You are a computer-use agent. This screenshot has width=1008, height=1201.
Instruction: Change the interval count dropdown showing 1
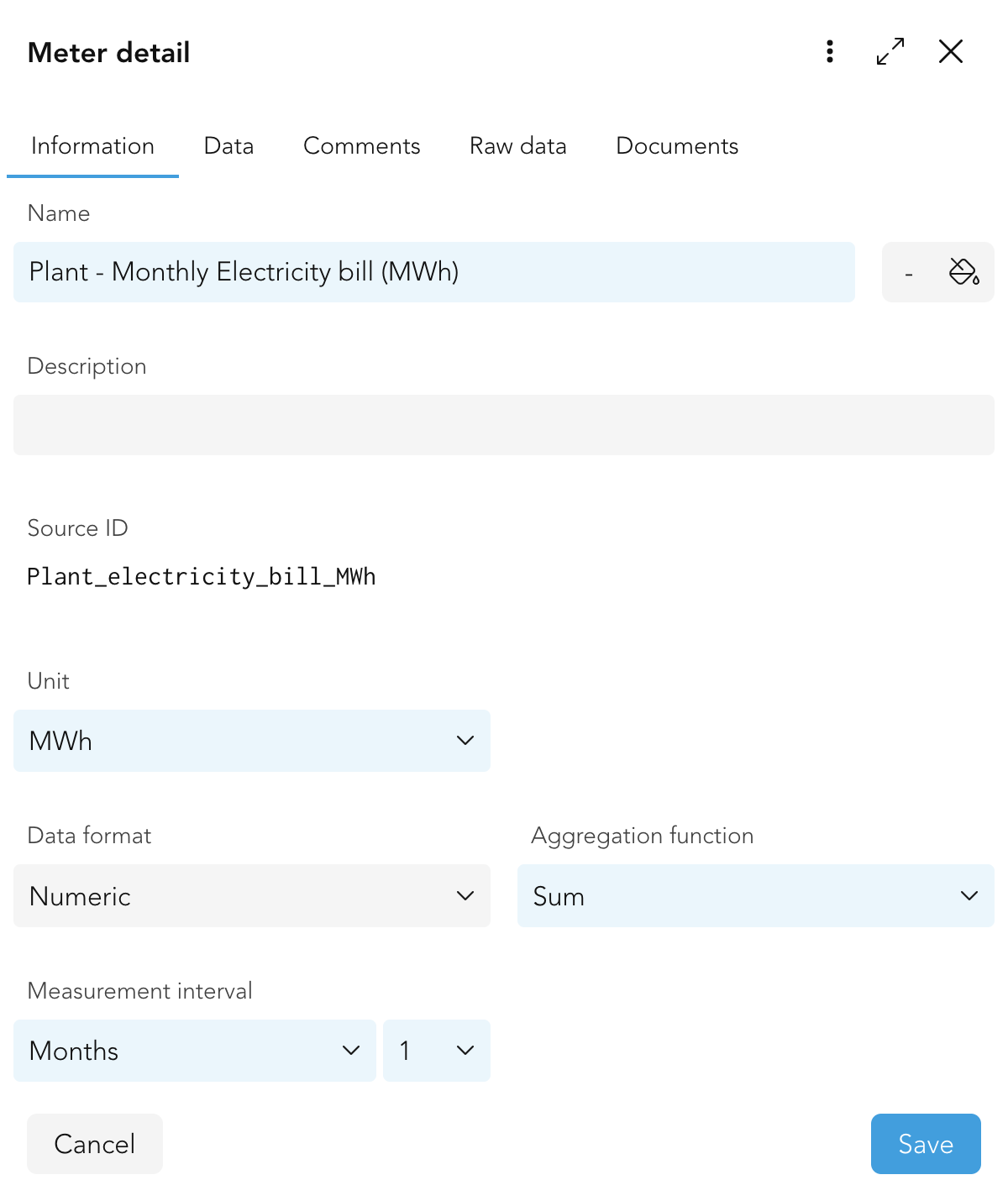pyautogui.click(x=437, y=1051)
